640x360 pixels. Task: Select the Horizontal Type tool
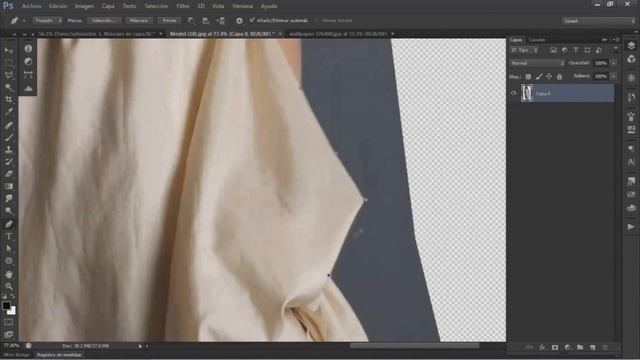[9, 236]
